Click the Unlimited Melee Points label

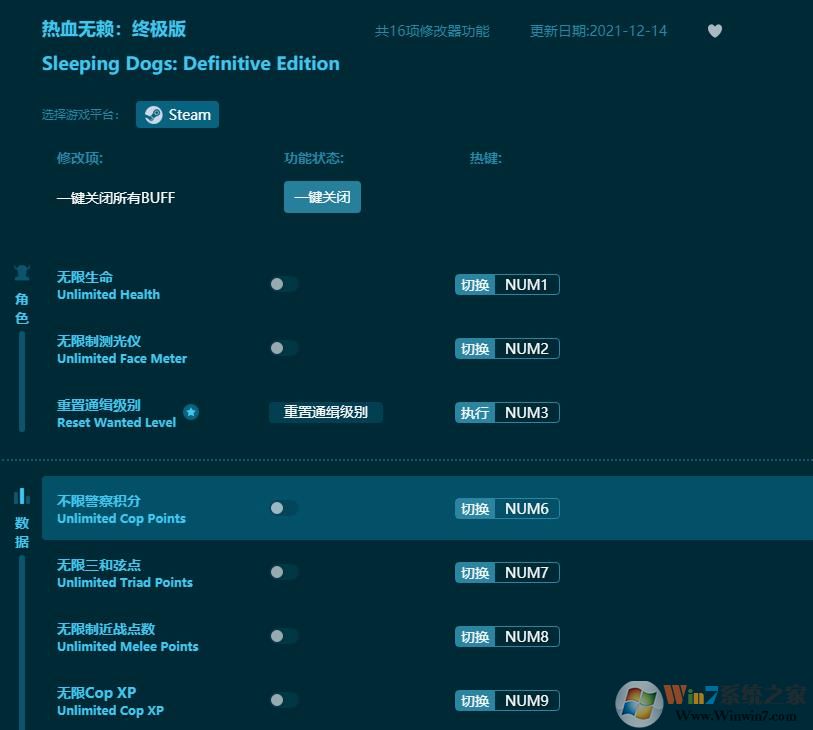[x=128, y=646]
